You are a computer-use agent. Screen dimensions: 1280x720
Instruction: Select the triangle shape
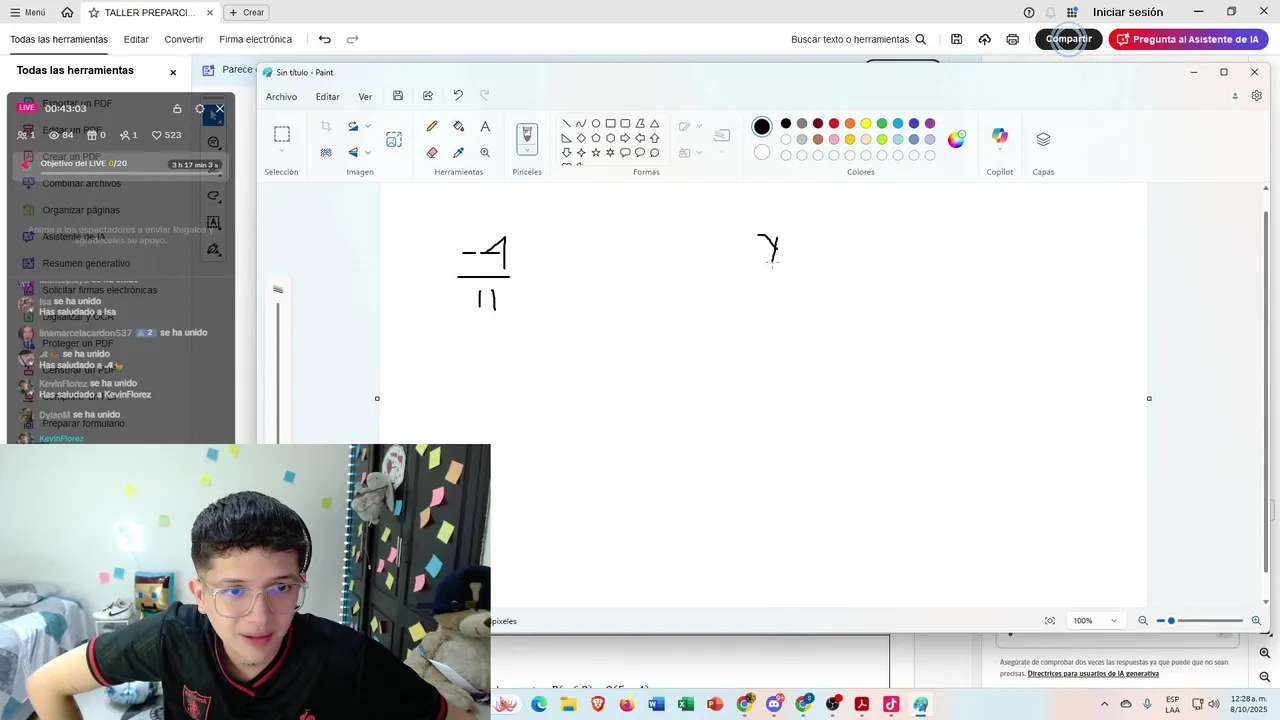[x=655, y=124]
